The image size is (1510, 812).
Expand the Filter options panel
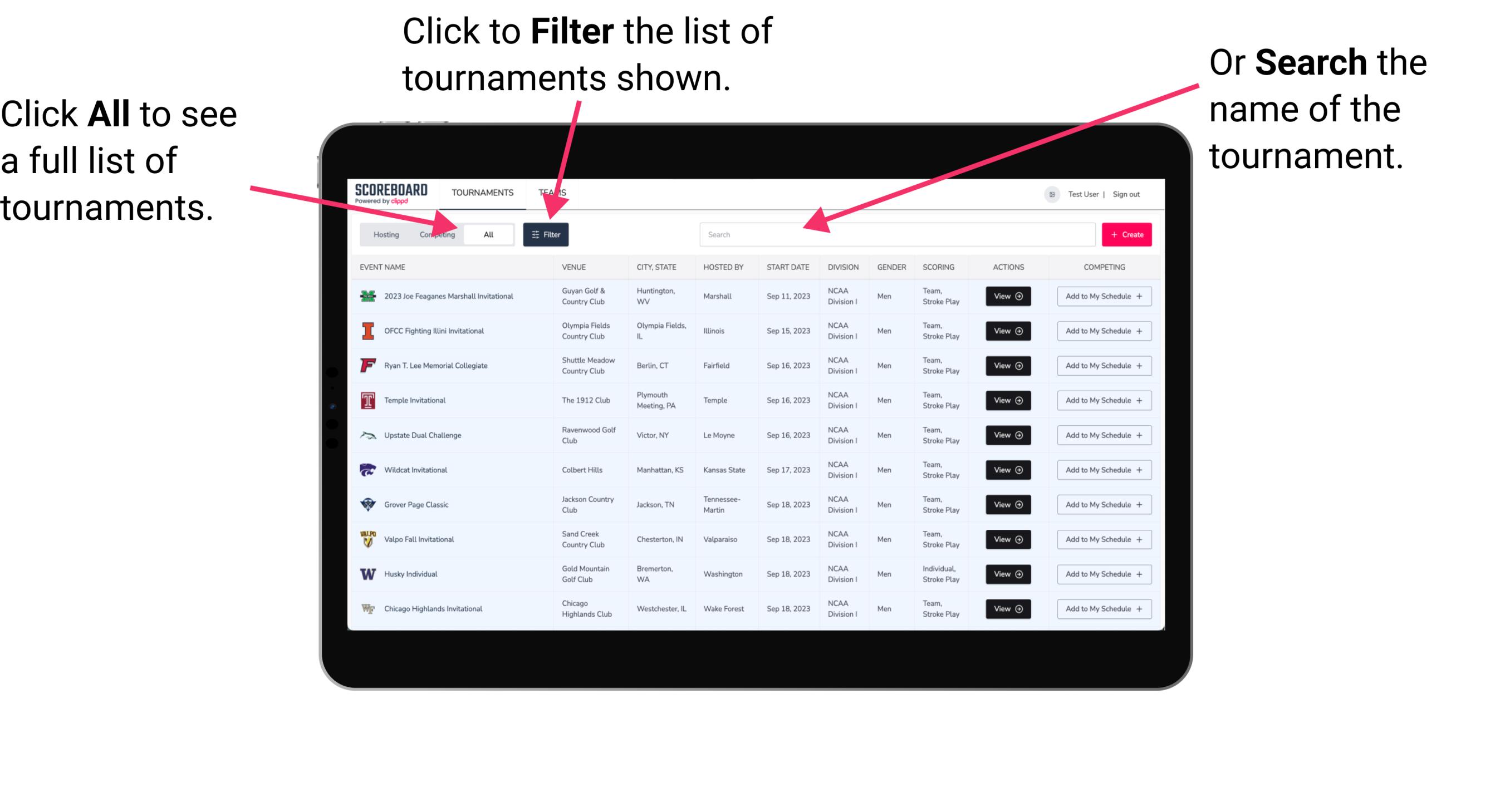[546, 234]
